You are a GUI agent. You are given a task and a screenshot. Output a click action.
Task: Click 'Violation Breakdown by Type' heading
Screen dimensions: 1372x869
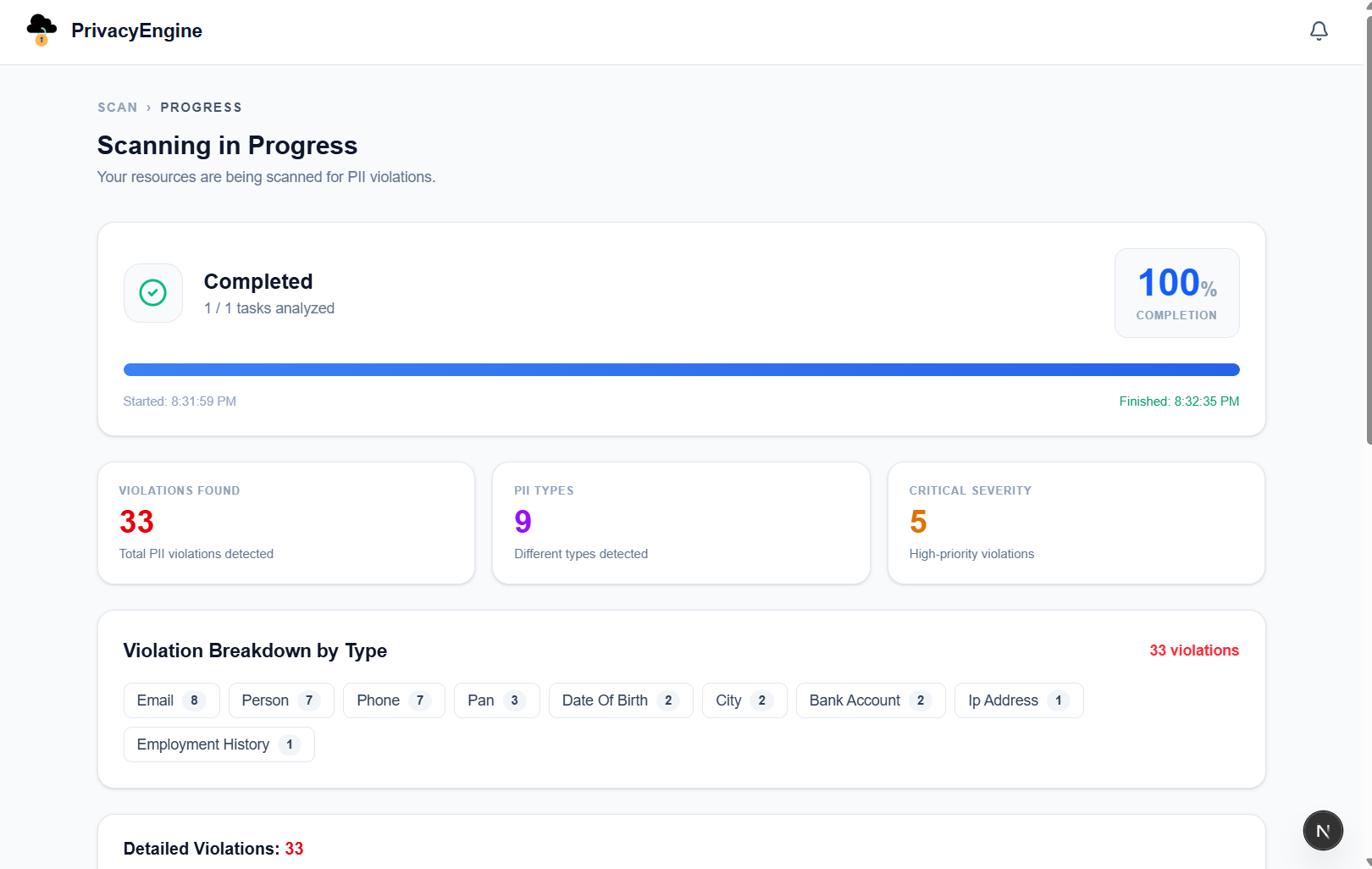[x=255, y=650]
